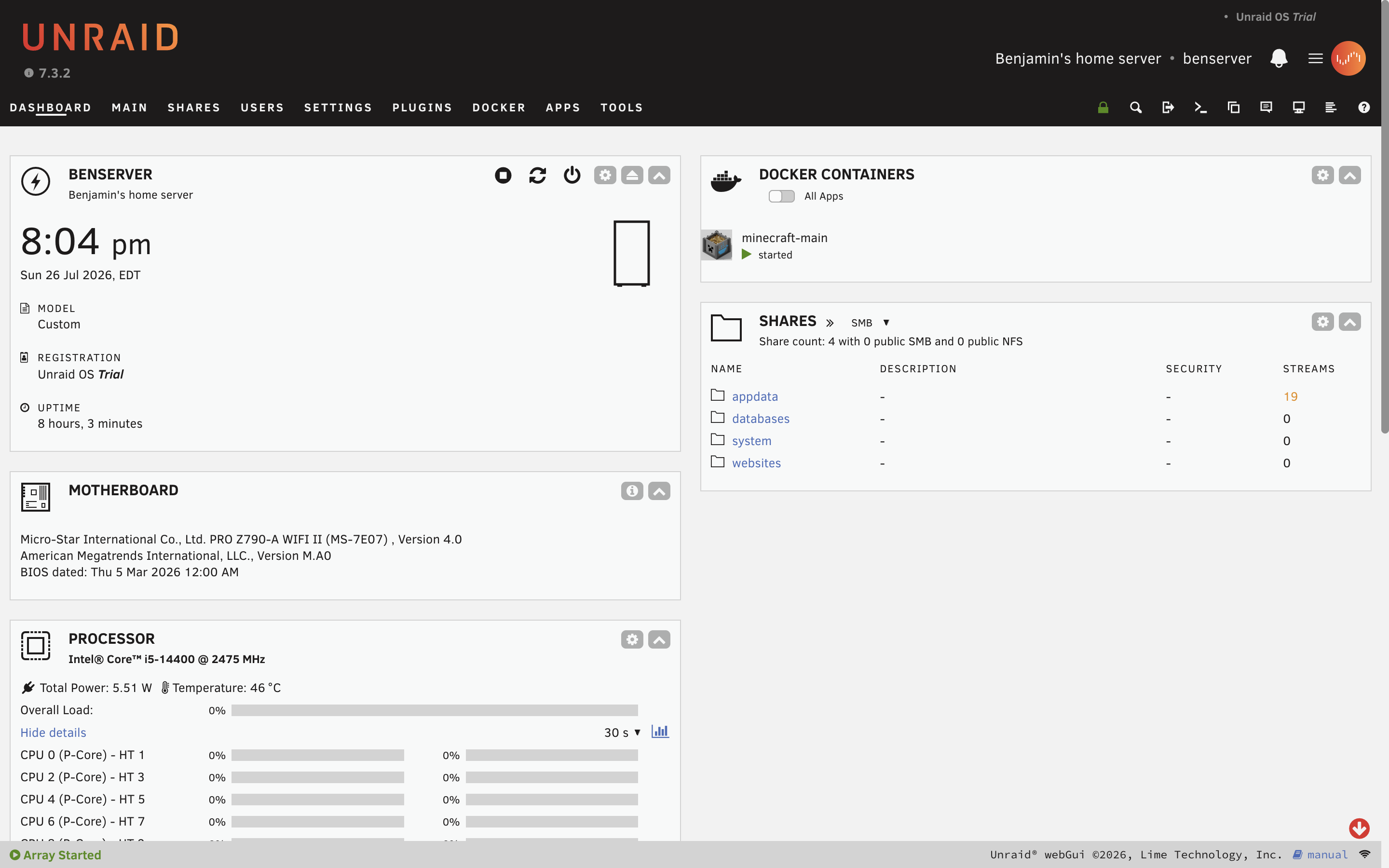
Task: Click the logout icon in navbar
Action: click(1168, 108)
